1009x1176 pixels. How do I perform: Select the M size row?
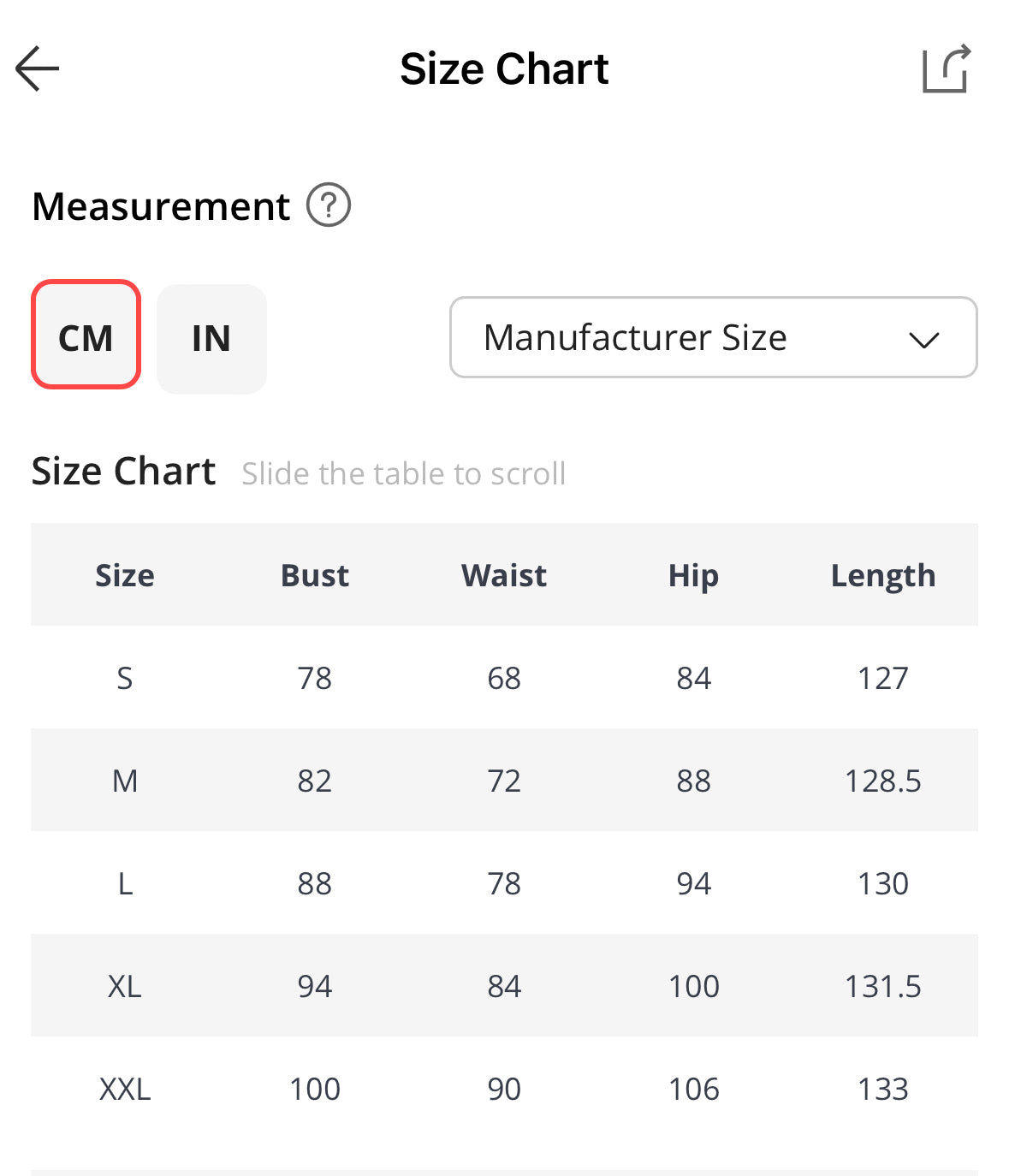pyautogui.click(x=125, y=781)
